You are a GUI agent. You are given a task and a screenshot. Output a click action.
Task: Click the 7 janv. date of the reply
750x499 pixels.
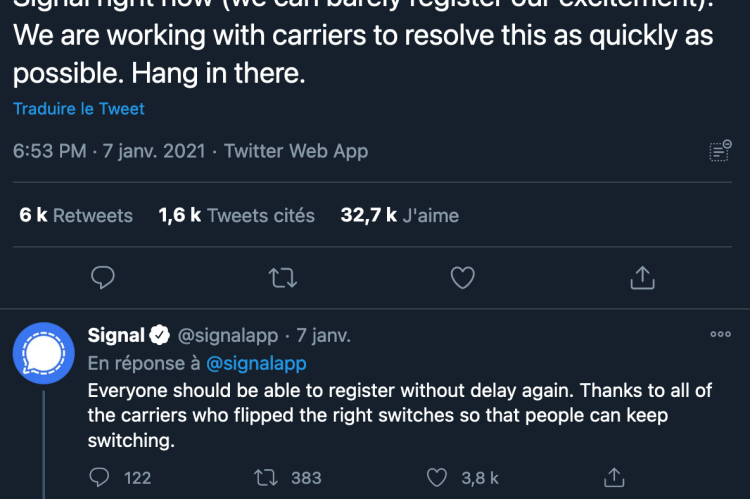pos(323,335)
